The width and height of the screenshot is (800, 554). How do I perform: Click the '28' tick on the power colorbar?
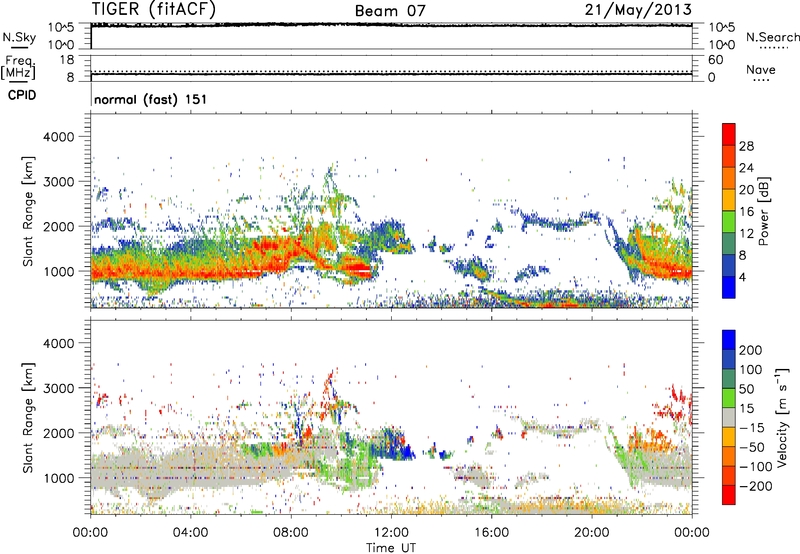pos(746,146)
